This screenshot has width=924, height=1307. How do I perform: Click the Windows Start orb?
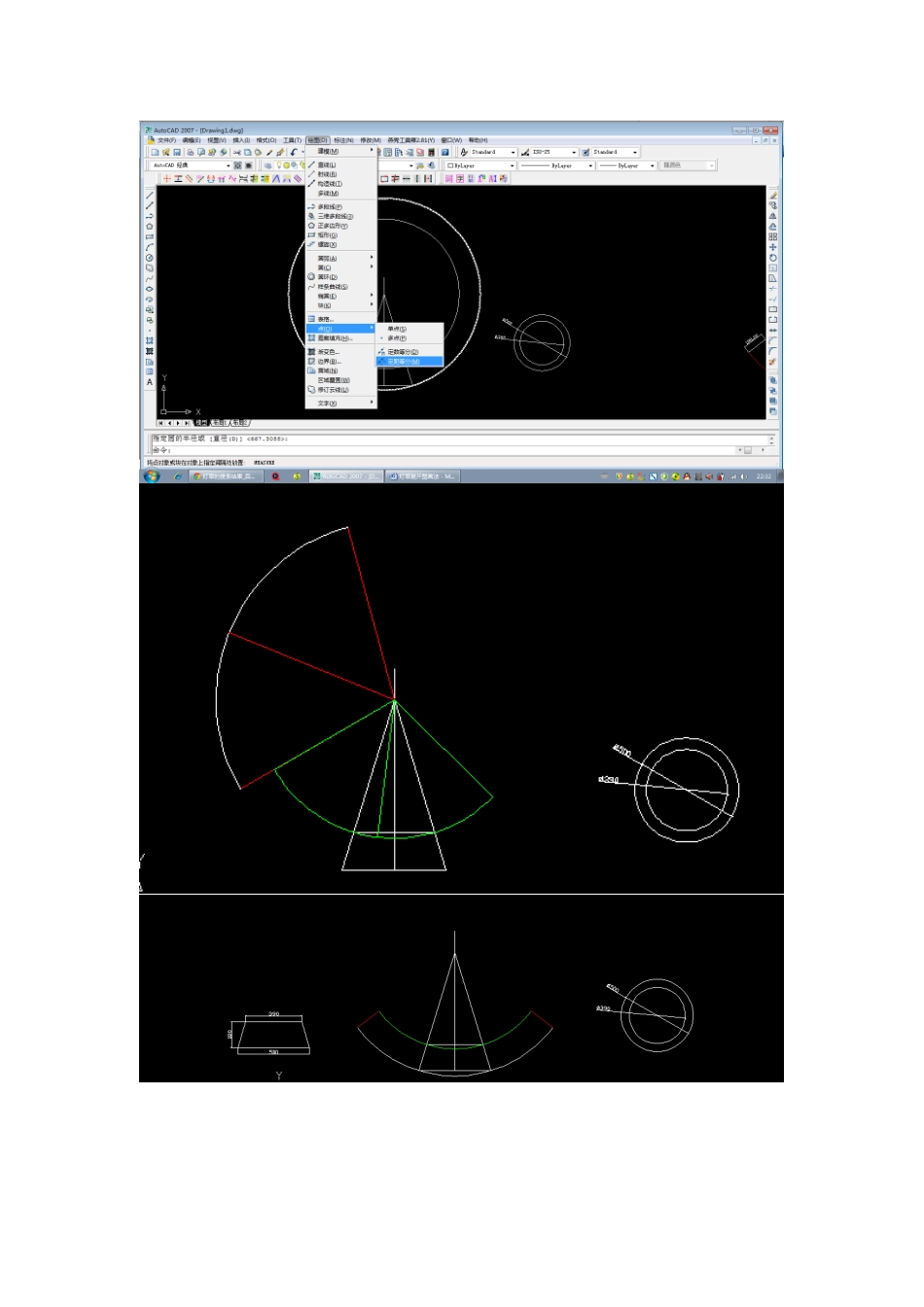152,477
